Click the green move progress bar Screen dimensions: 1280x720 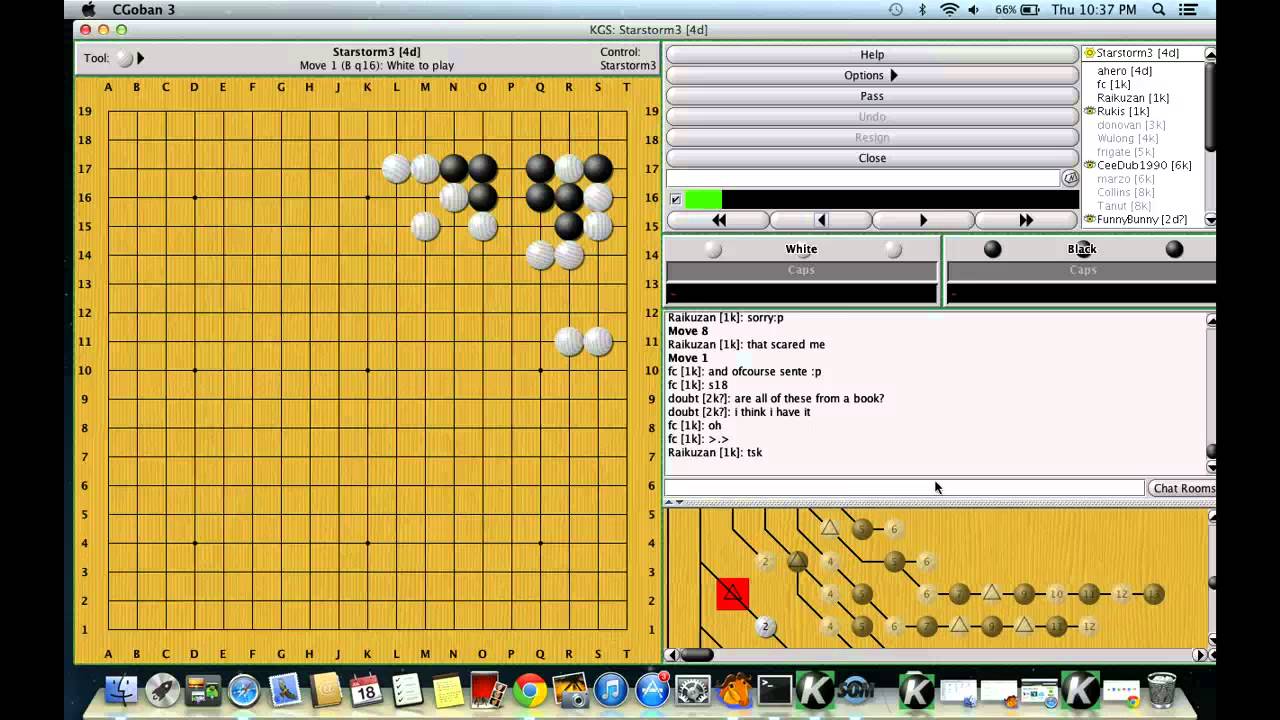tap(703, 199)
